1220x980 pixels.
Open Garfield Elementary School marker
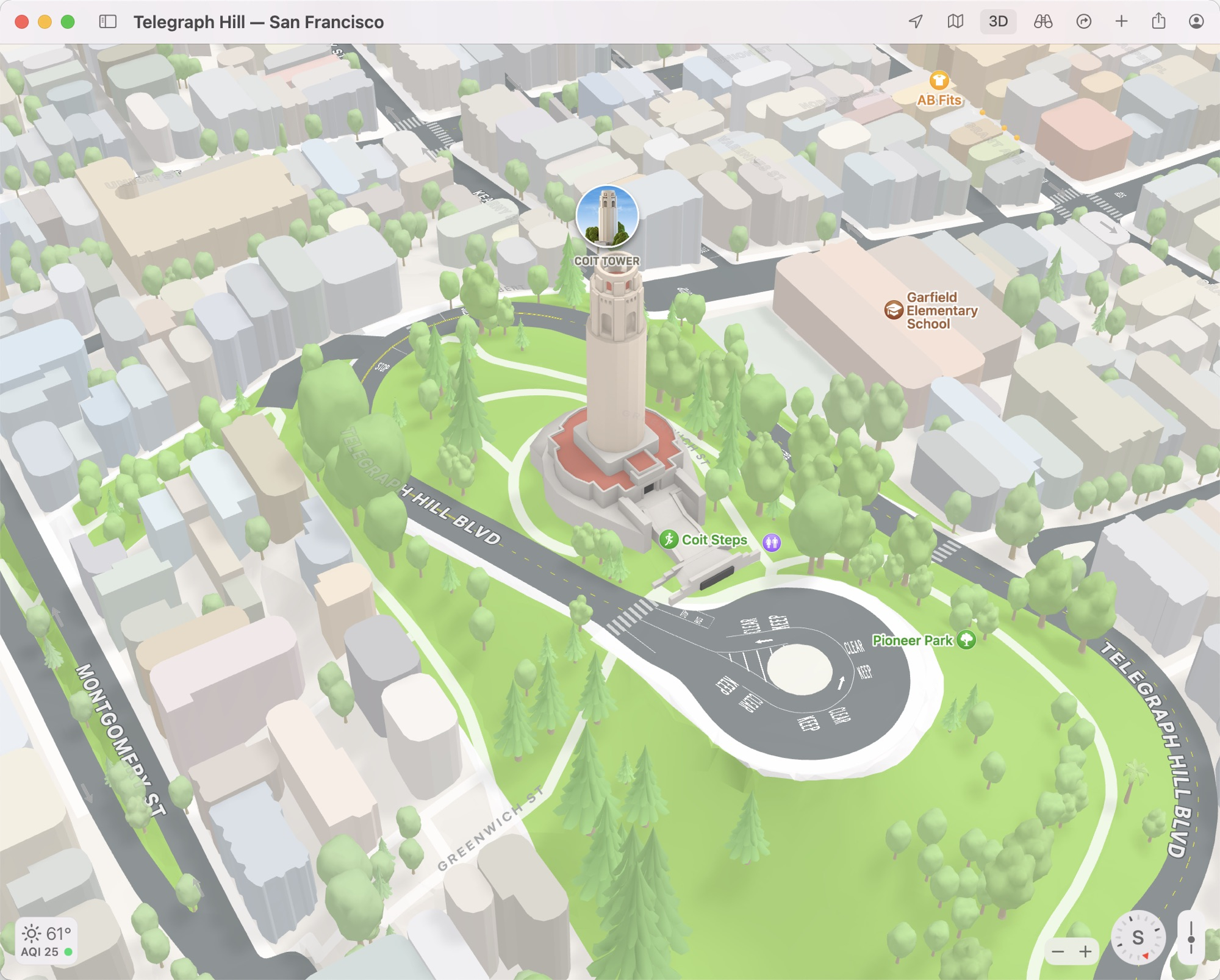click(x=894, y=310)
